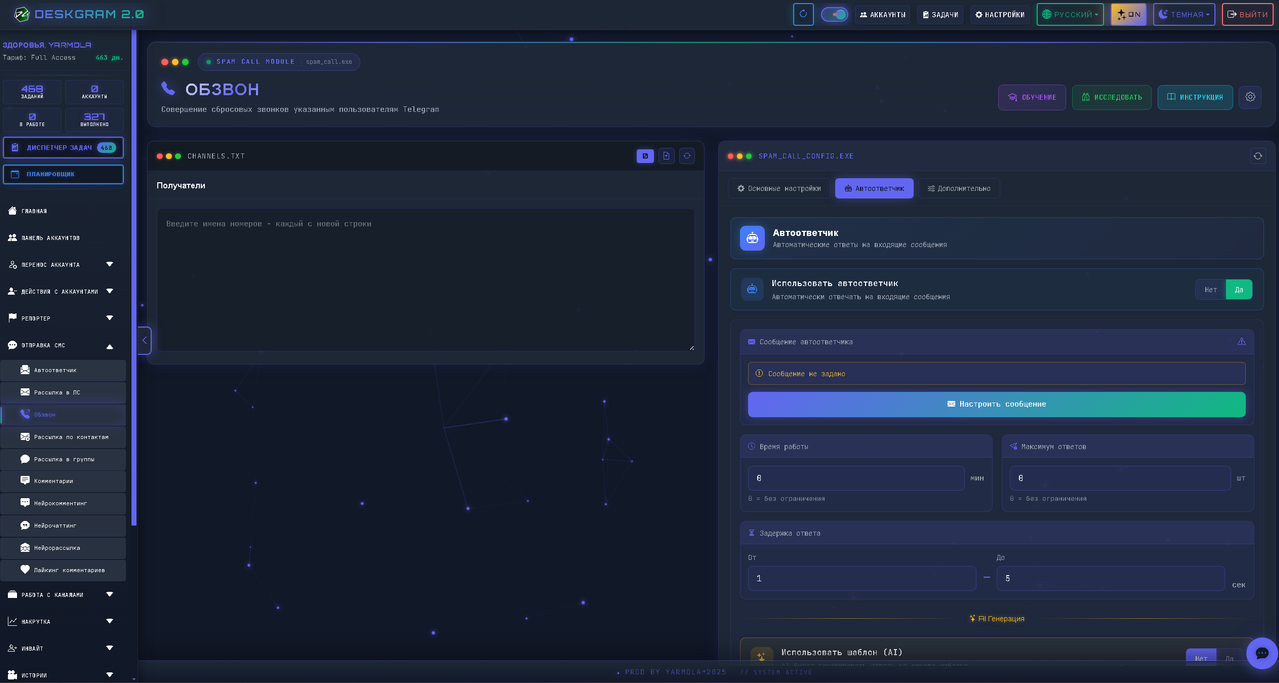Open the Темная theme dropdown
The width and height of the screenshot is (1279, 683).
point(1184,14)
